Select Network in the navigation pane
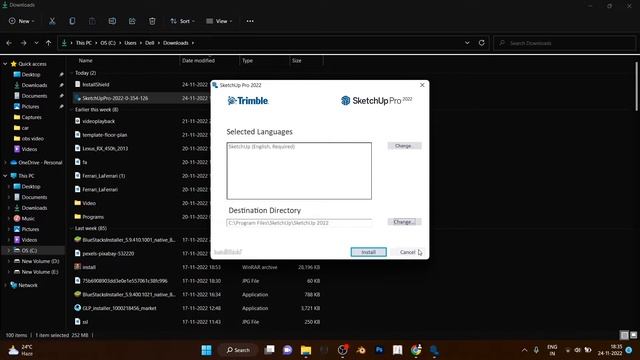The width and height of the screenshot is (640, 360). click(x=28, y=285)
